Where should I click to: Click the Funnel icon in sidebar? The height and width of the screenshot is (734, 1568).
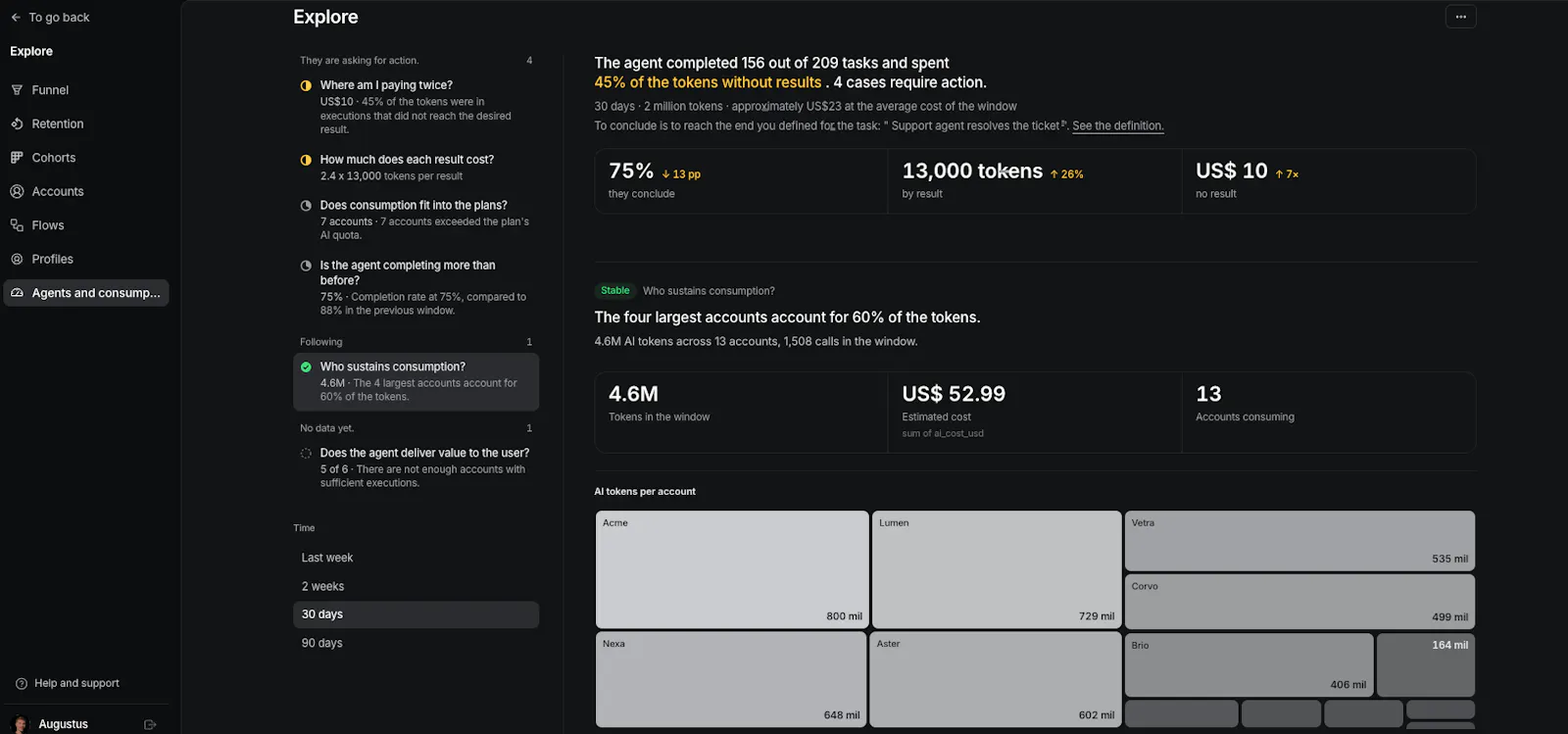point(17,90)
